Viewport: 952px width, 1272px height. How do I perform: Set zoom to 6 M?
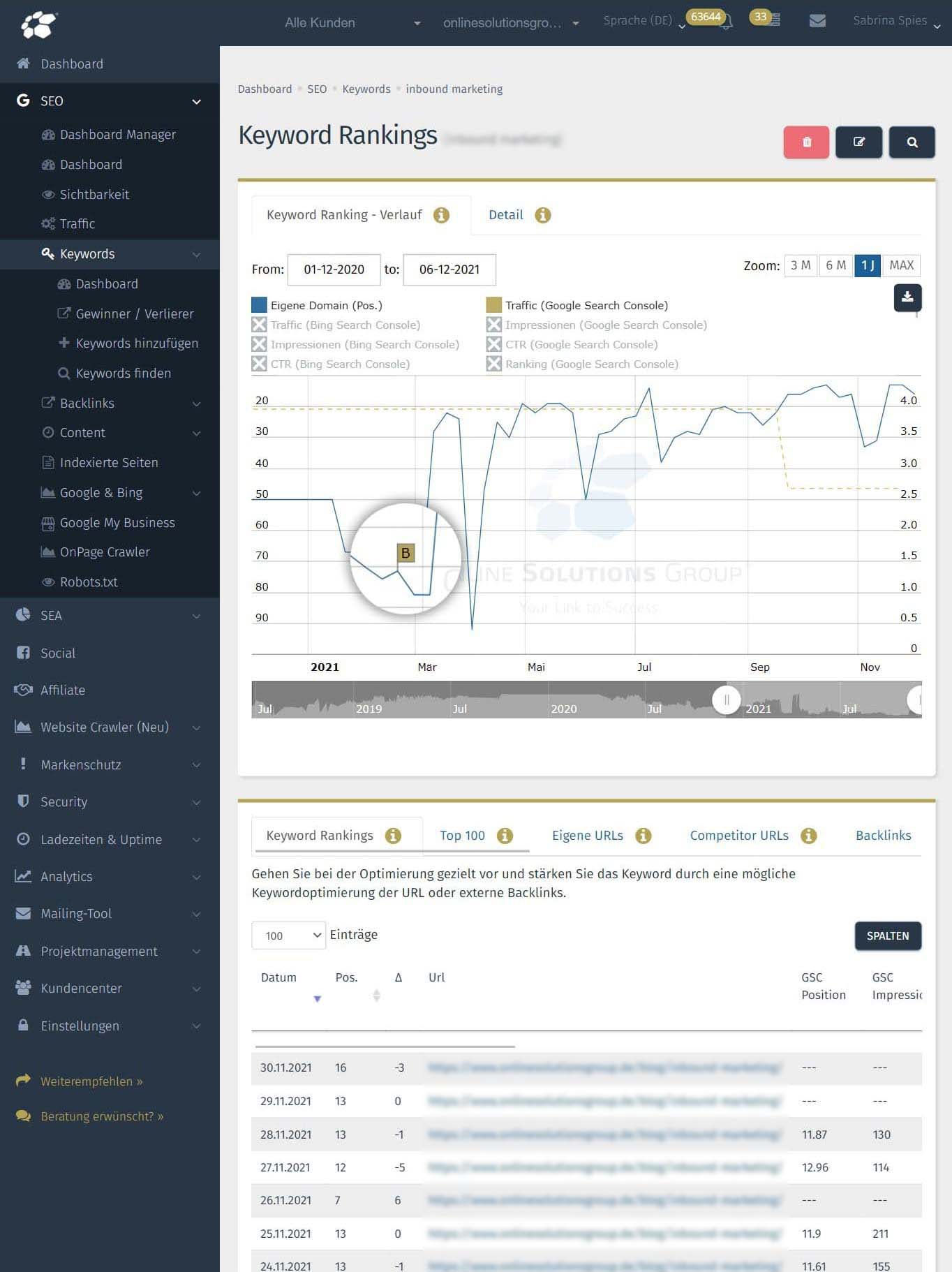[x=835, y=265]
